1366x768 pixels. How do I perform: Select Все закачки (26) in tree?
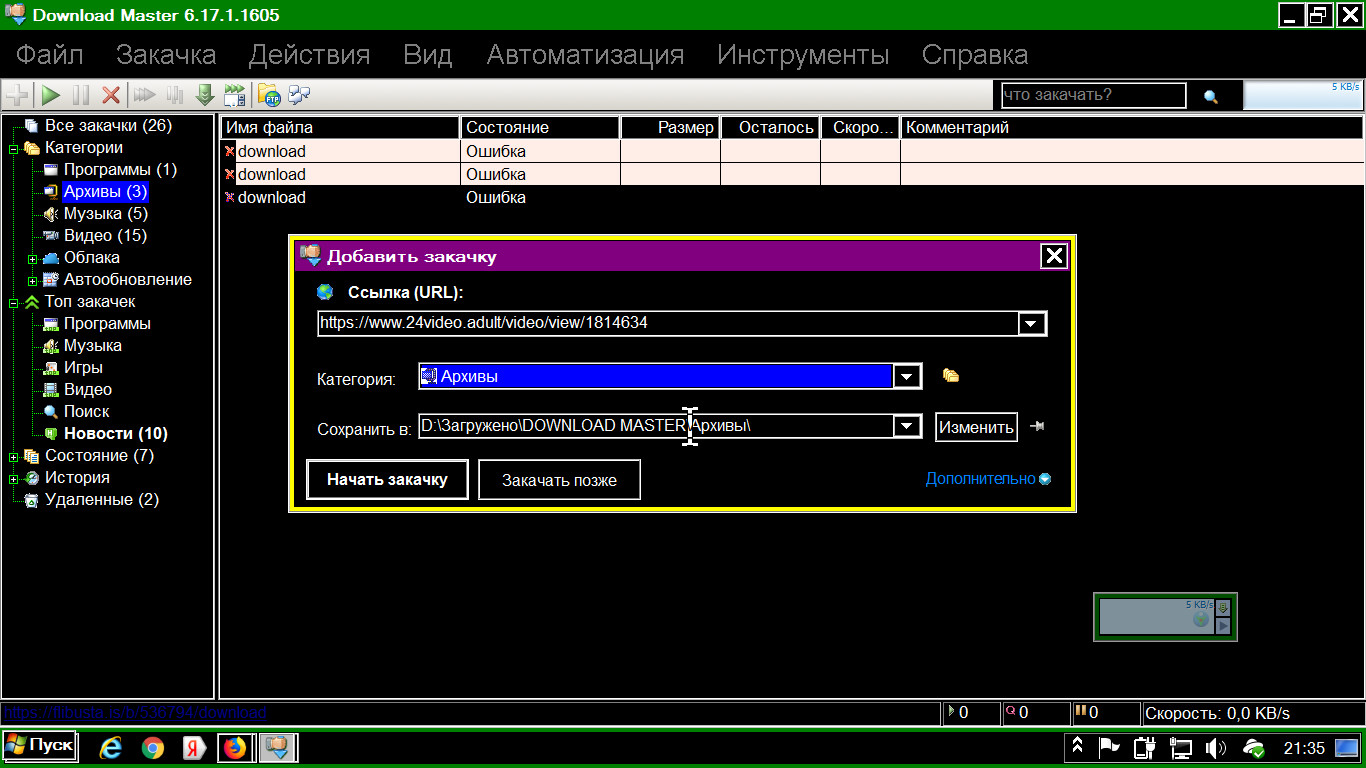point(108,126)
